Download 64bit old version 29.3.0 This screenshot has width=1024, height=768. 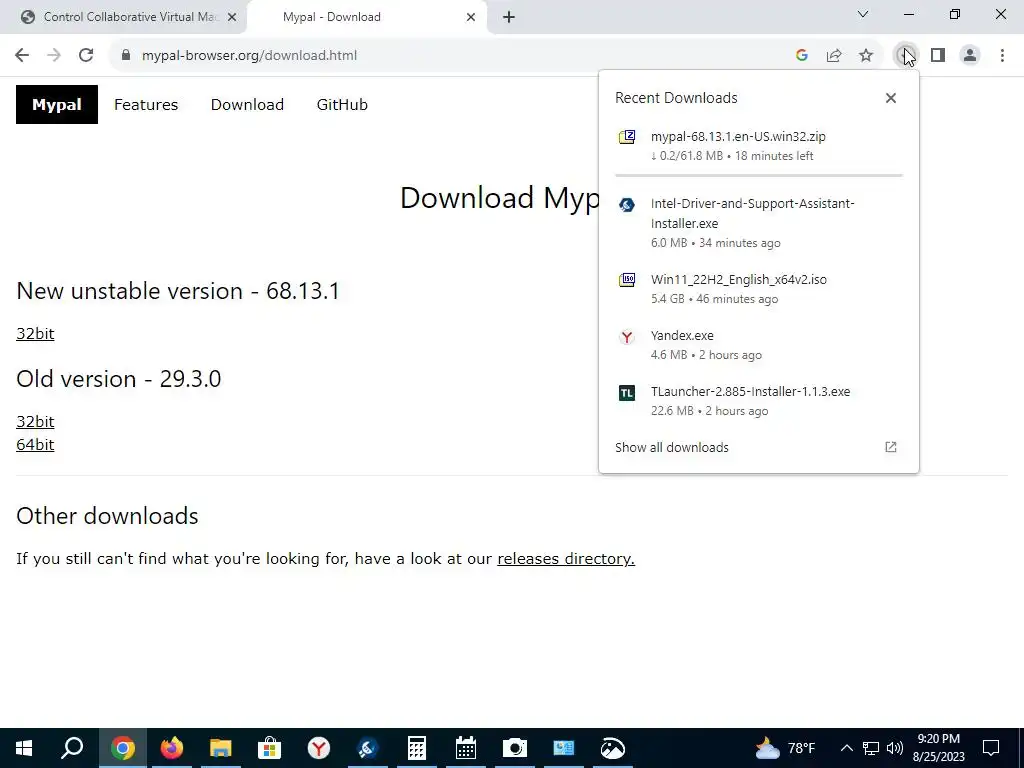pos(35,445)
